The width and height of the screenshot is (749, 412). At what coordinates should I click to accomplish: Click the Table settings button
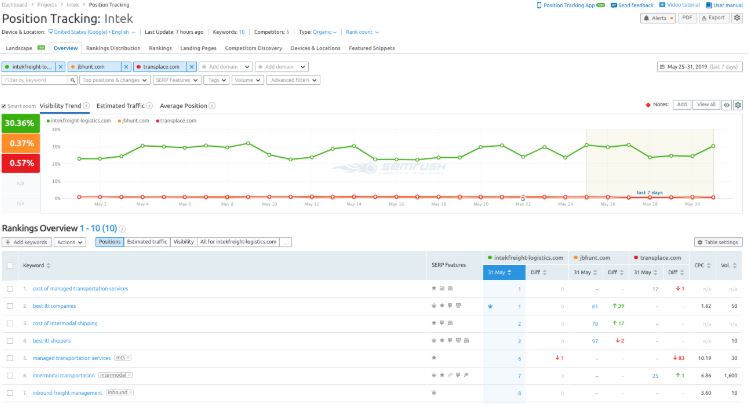[x=718, y=242]
